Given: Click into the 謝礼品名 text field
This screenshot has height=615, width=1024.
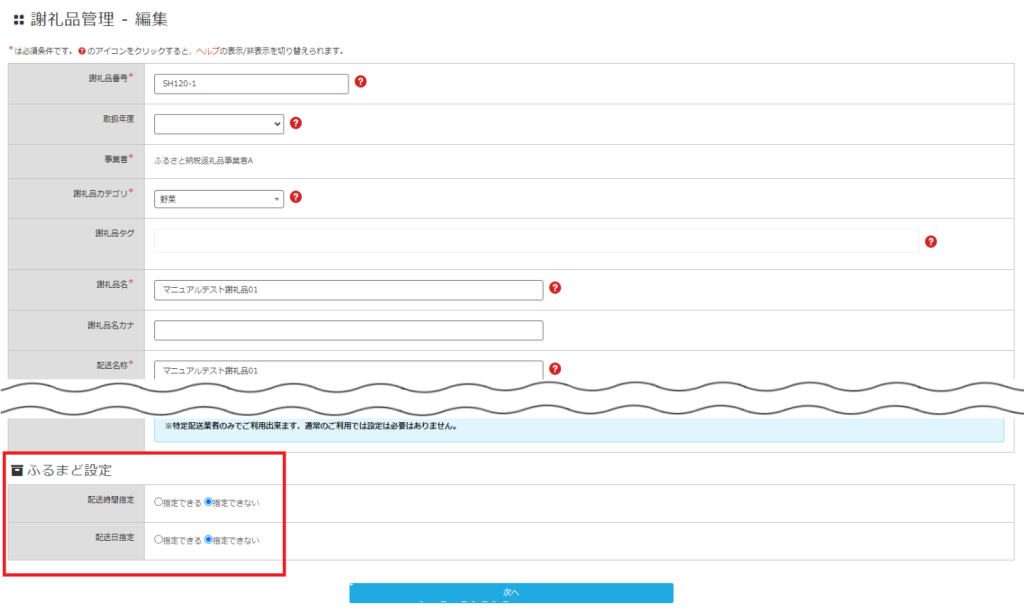Looking at the screenshot, I should pos(348,290).
